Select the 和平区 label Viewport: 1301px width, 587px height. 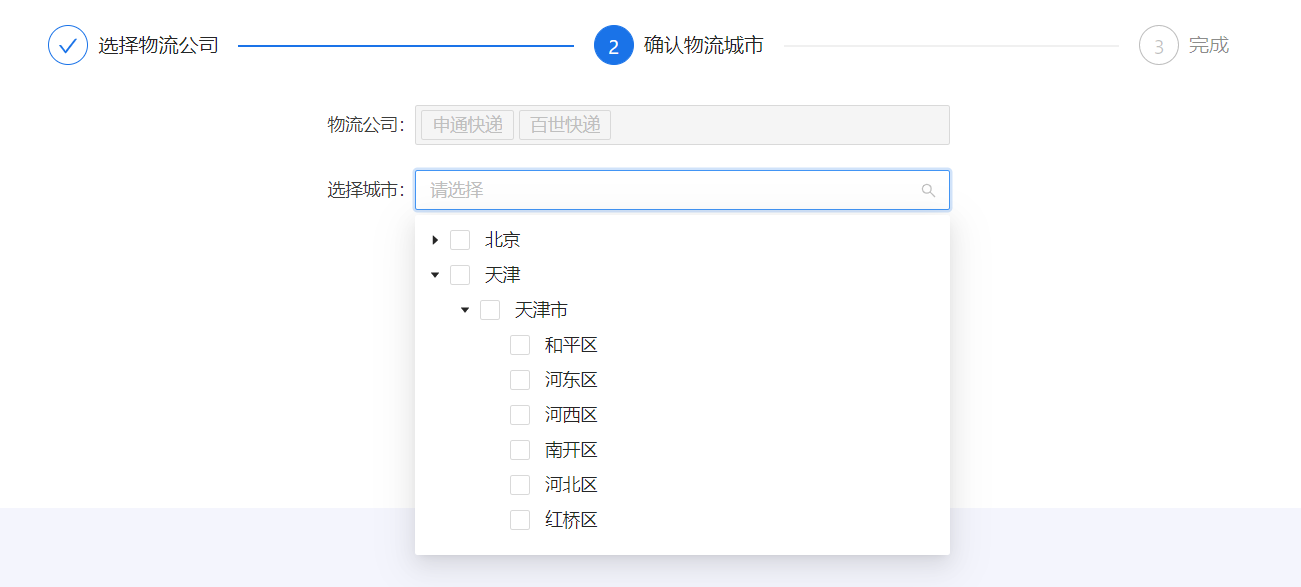(571, 345)
